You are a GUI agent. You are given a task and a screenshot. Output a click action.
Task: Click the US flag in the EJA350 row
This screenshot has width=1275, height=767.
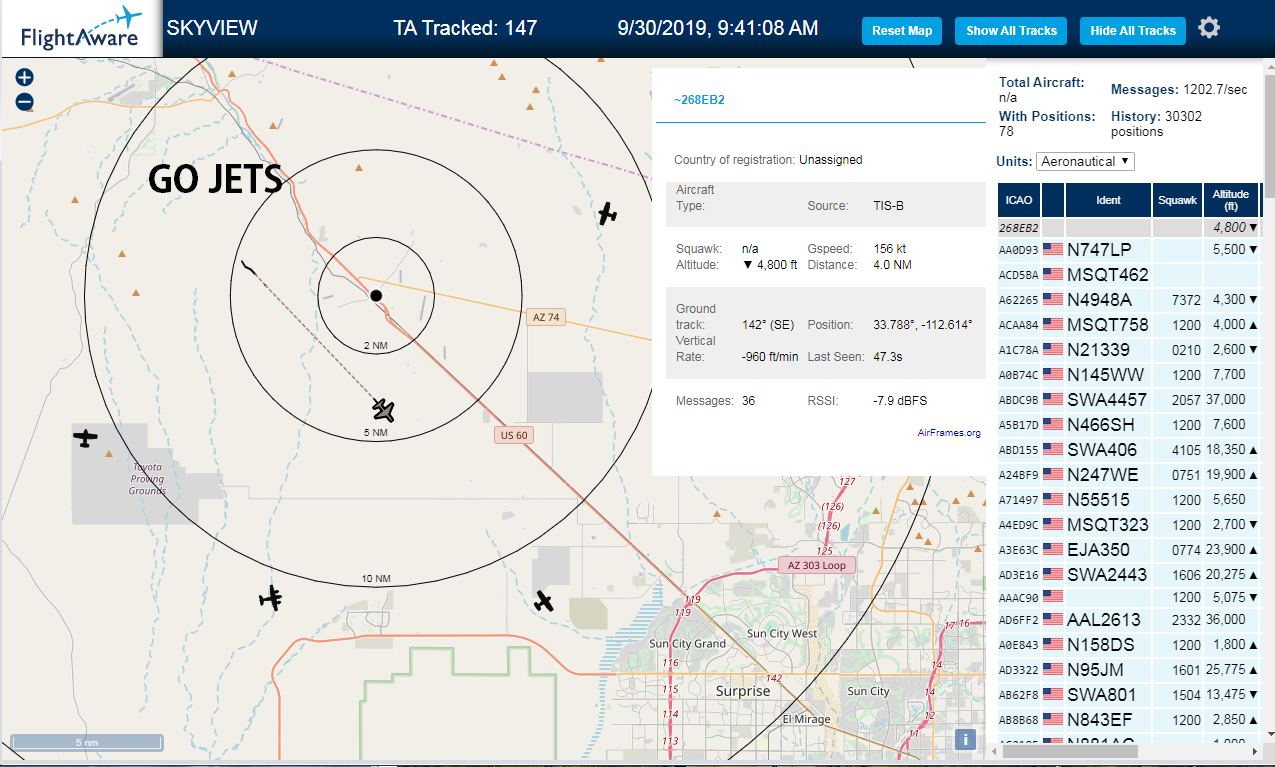(1052, 550)
